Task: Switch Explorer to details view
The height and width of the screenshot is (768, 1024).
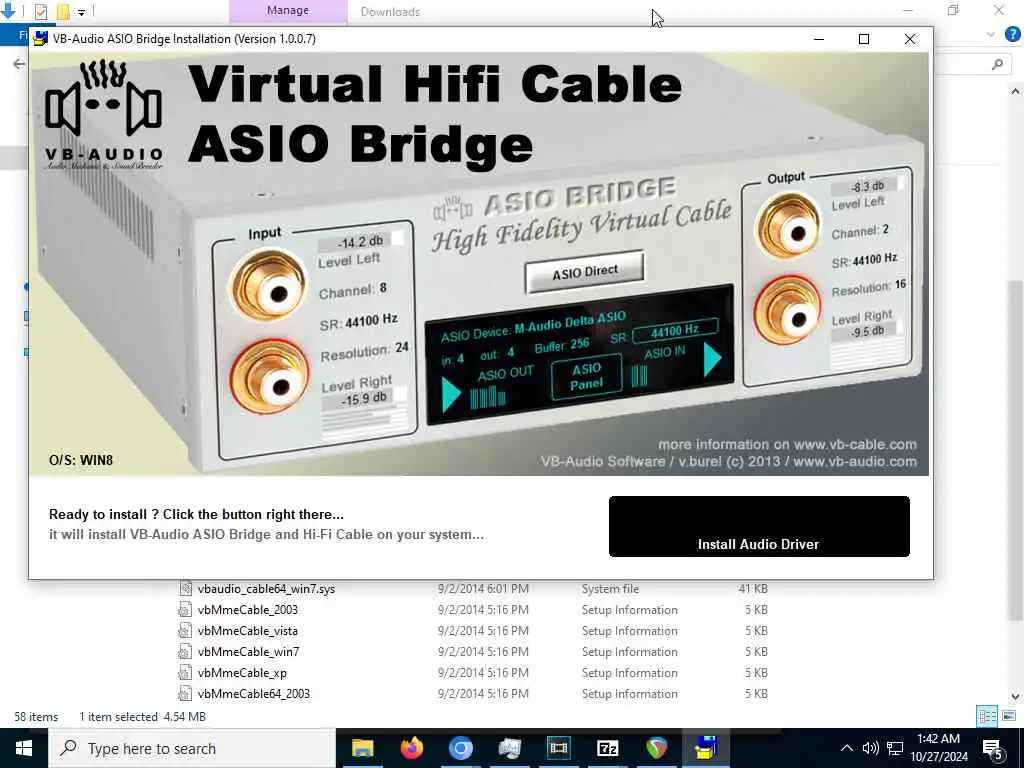Action: [x=987, y=716]
